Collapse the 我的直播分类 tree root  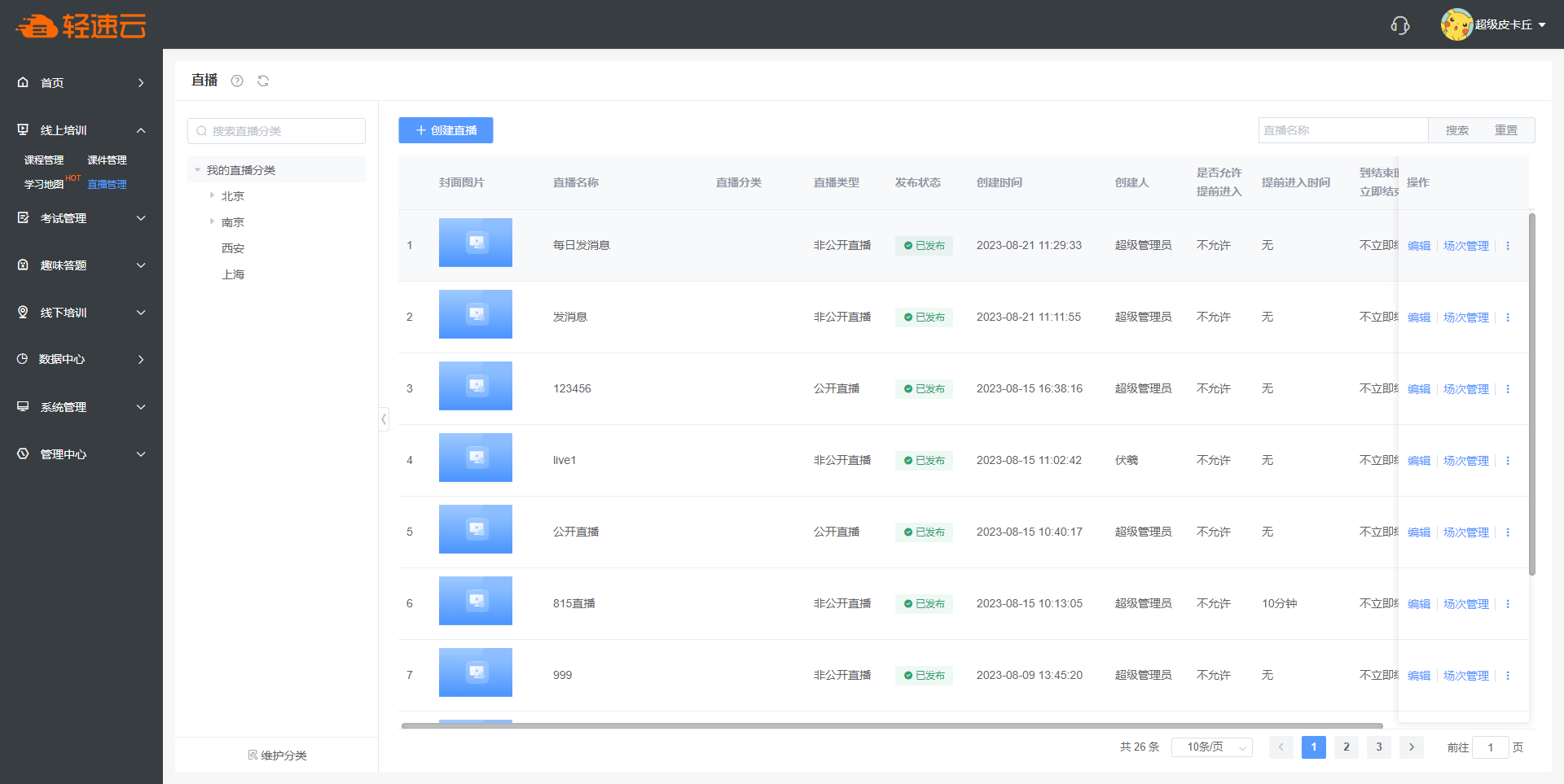click(197, 170)
